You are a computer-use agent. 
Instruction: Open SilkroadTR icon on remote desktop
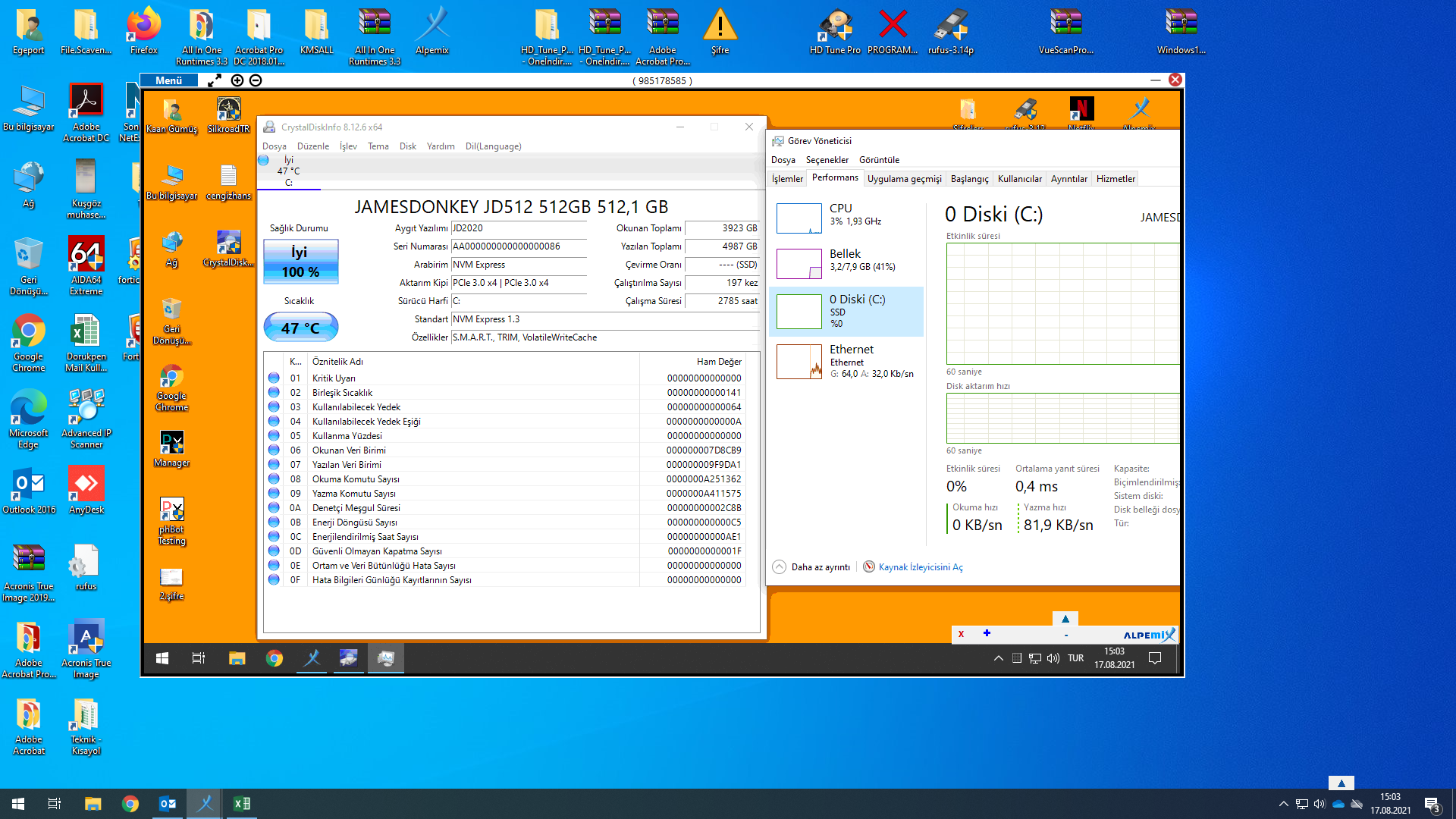click(x=228, y=115)
